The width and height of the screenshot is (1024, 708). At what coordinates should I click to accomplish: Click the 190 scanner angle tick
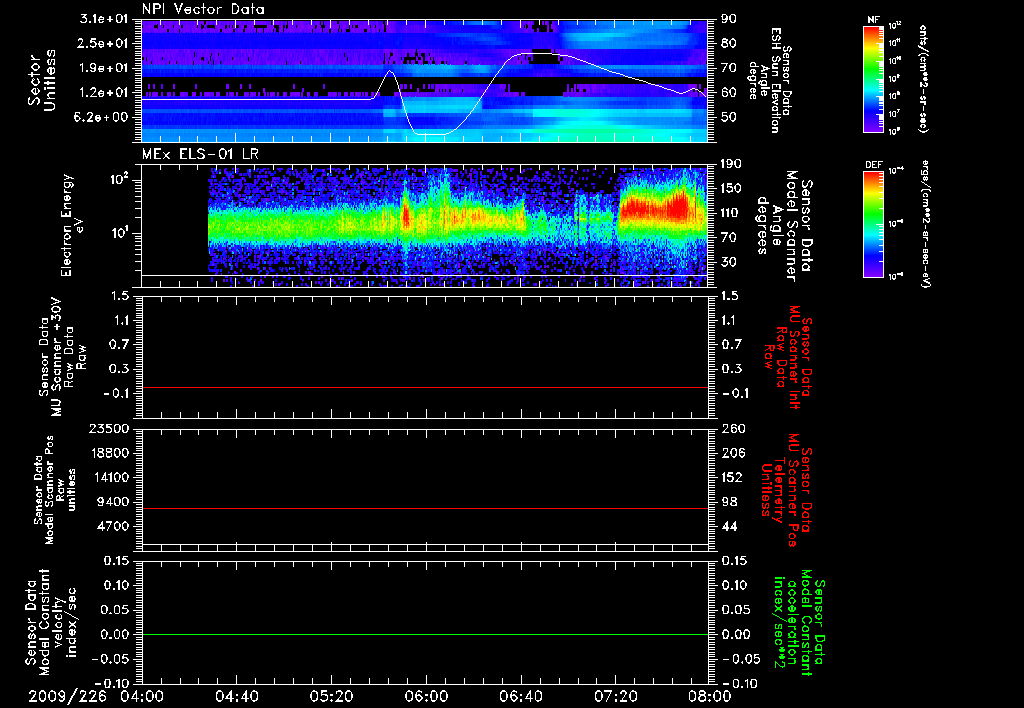[x=733, y=164]
